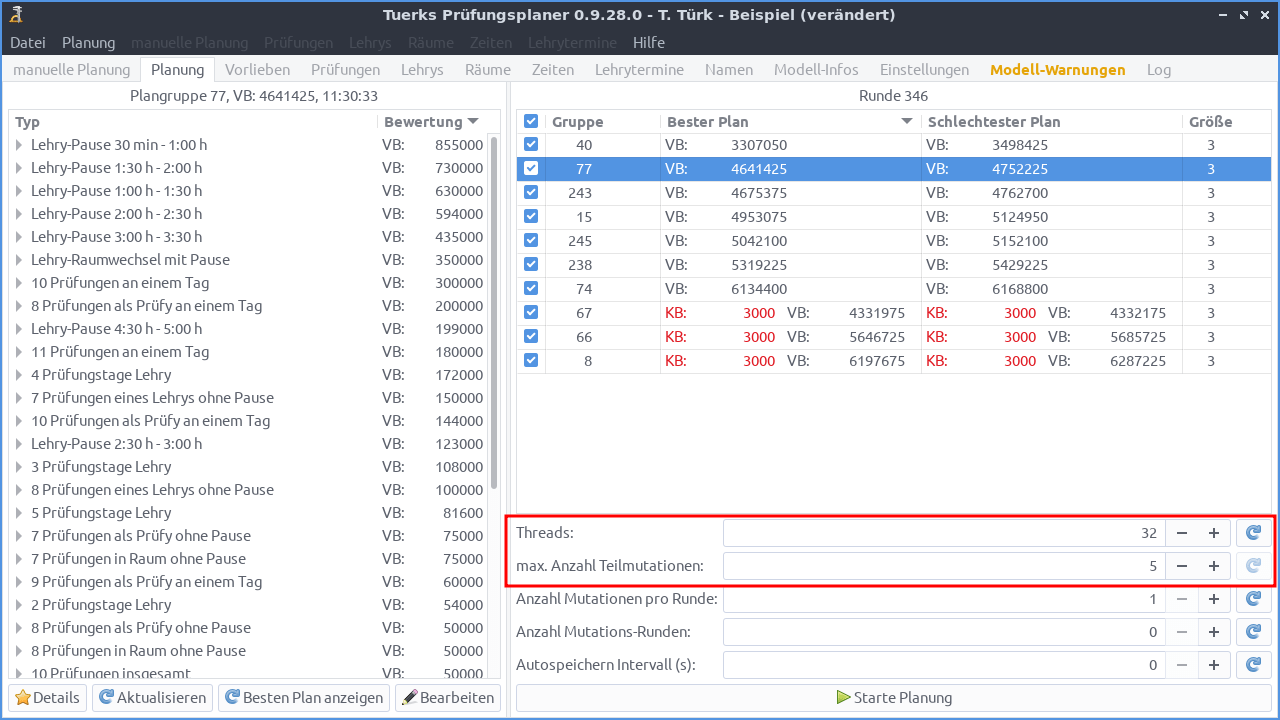Toggle the checkbox for Gruppe 243
Image resolution: width=1280 pixels, height=720 pixels.
(x=531, y=193)
